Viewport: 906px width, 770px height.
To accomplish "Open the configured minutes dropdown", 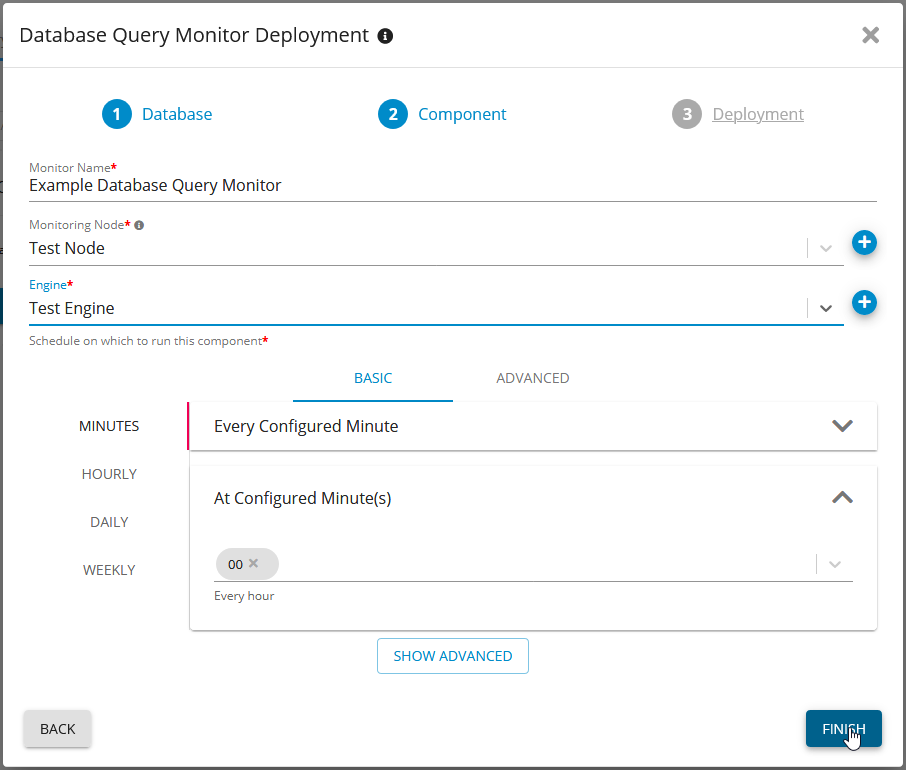I will pos(835,564).
